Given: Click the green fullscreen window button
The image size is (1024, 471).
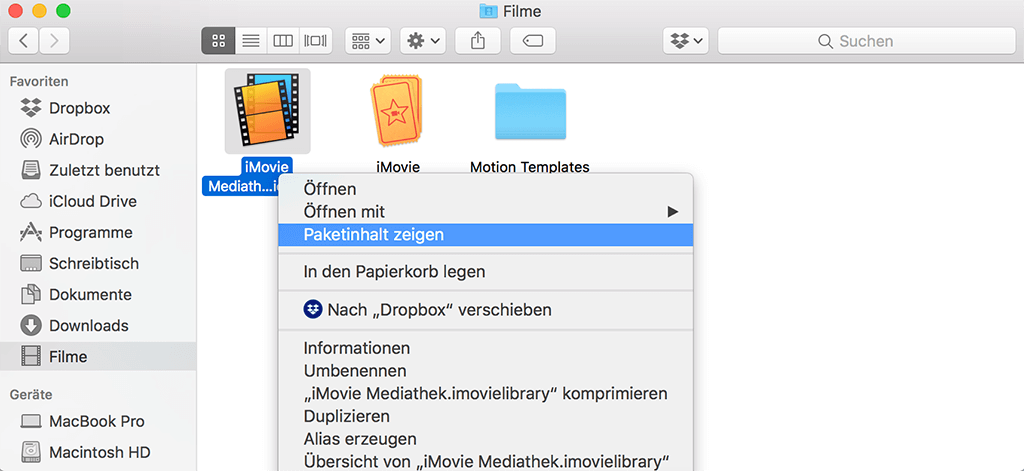Looking at the screenshot, I should (x=63, y=10).
